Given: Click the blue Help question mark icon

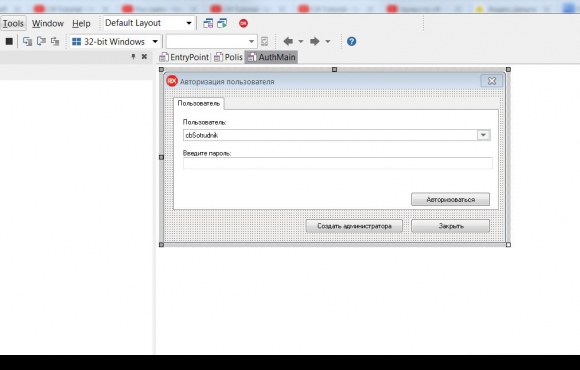Looking at the screenshot, I should point(351,41).
